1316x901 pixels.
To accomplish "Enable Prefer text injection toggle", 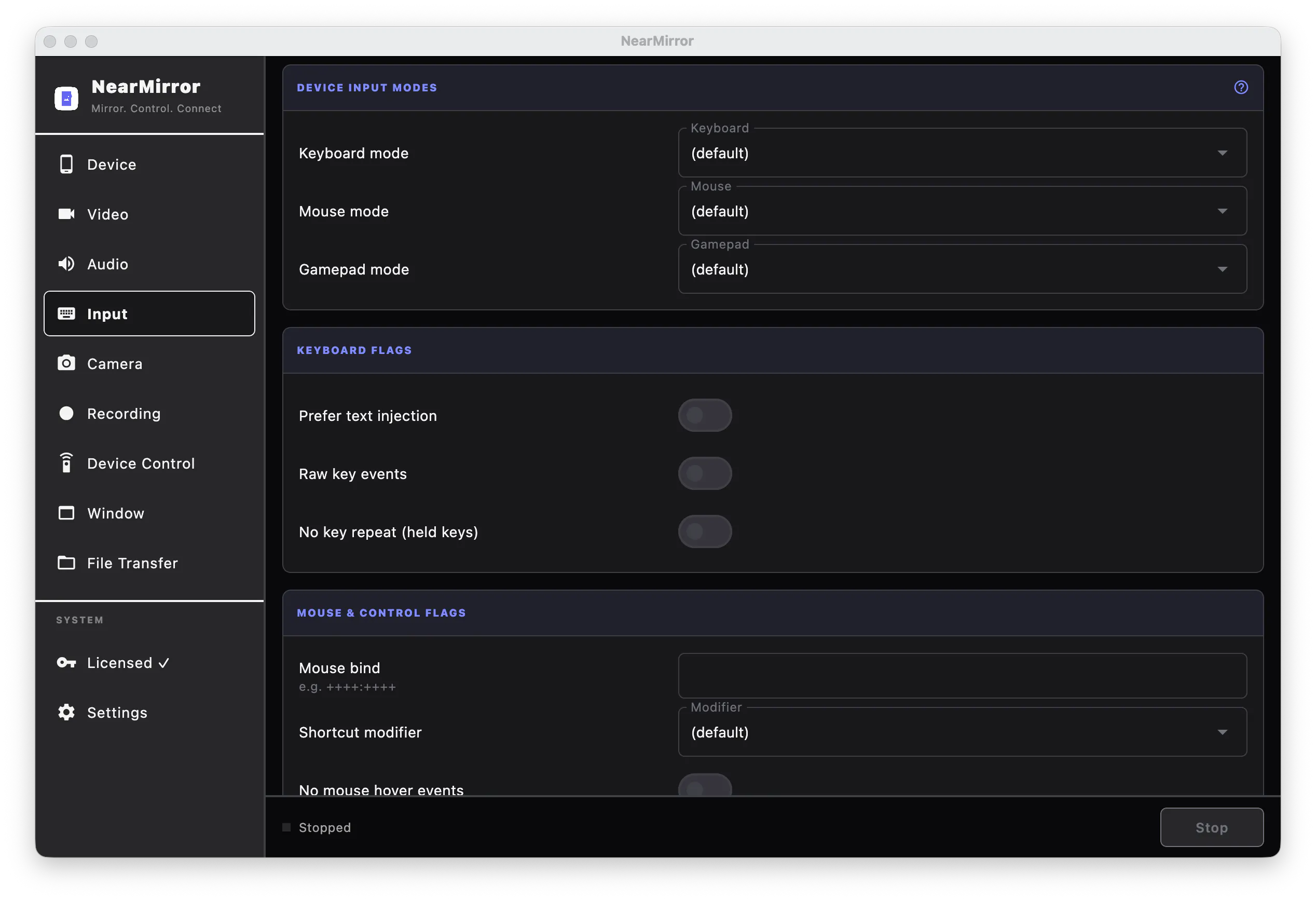I will (x=705, y=415).
